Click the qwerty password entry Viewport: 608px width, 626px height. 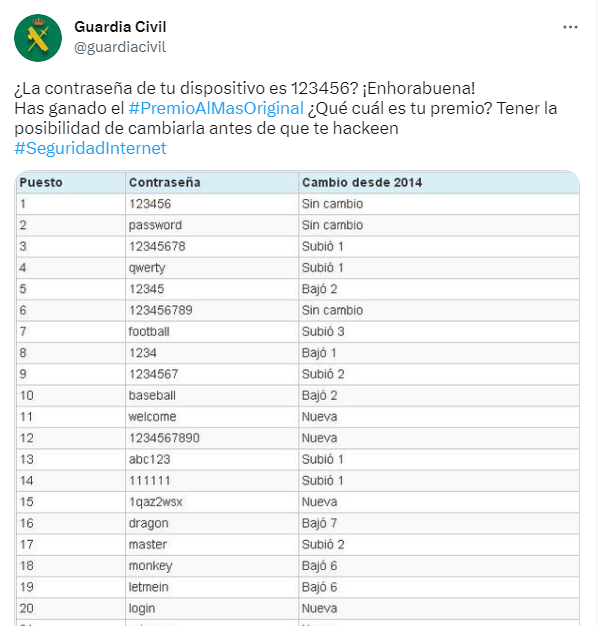click(x=147, y=268)
